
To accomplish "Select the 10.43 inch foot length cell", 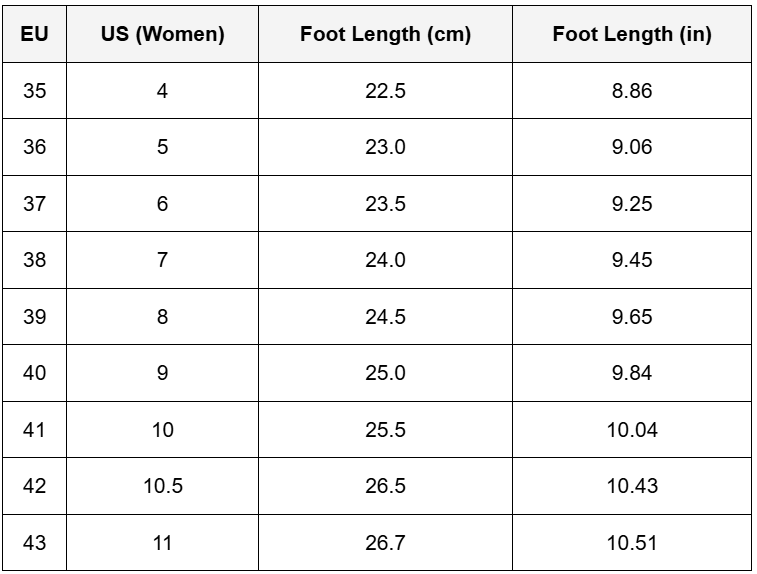I will coord(632,486).
